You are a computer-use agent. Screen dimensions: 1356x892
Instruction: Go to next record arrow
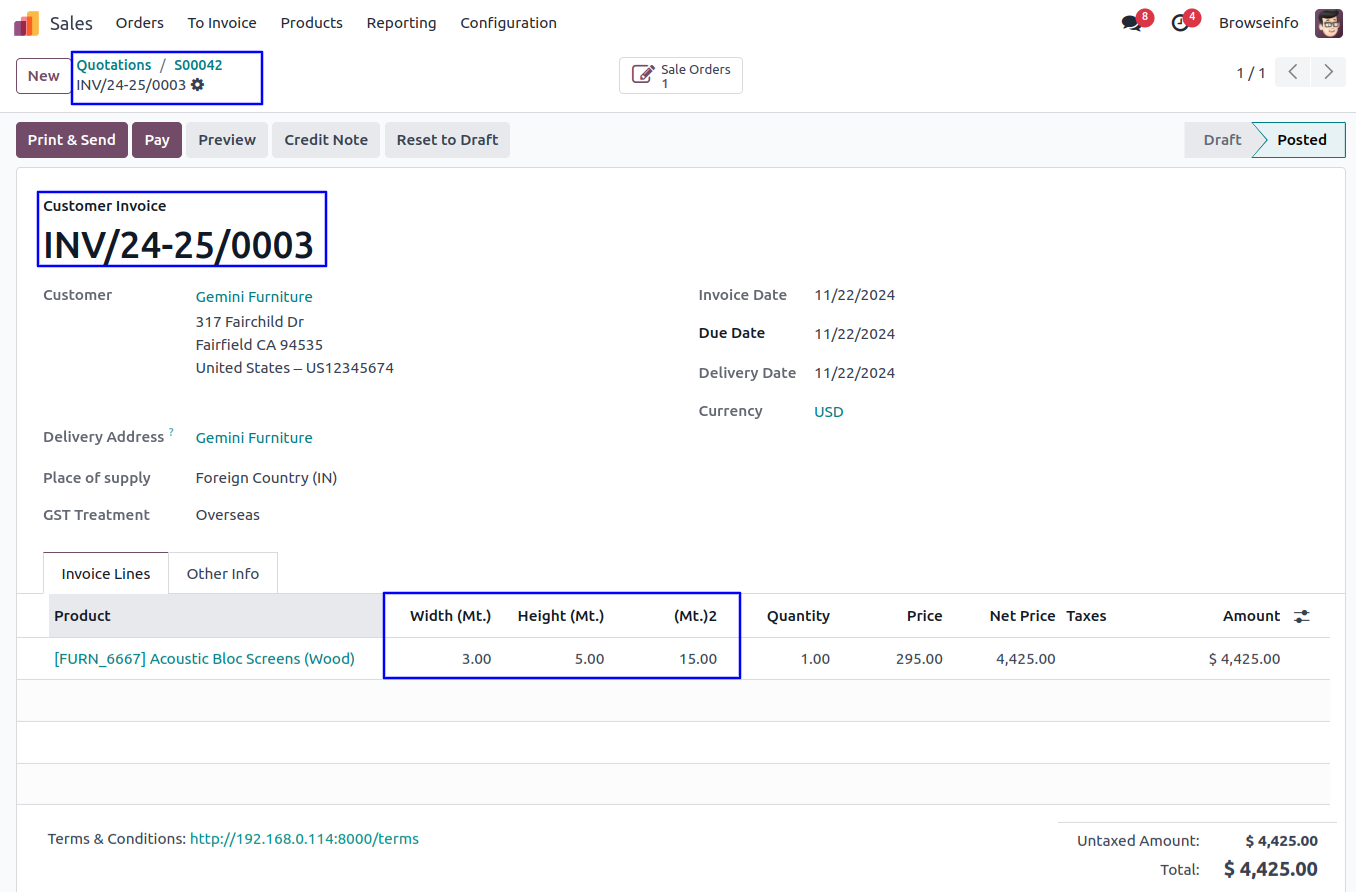(1328, 72)
